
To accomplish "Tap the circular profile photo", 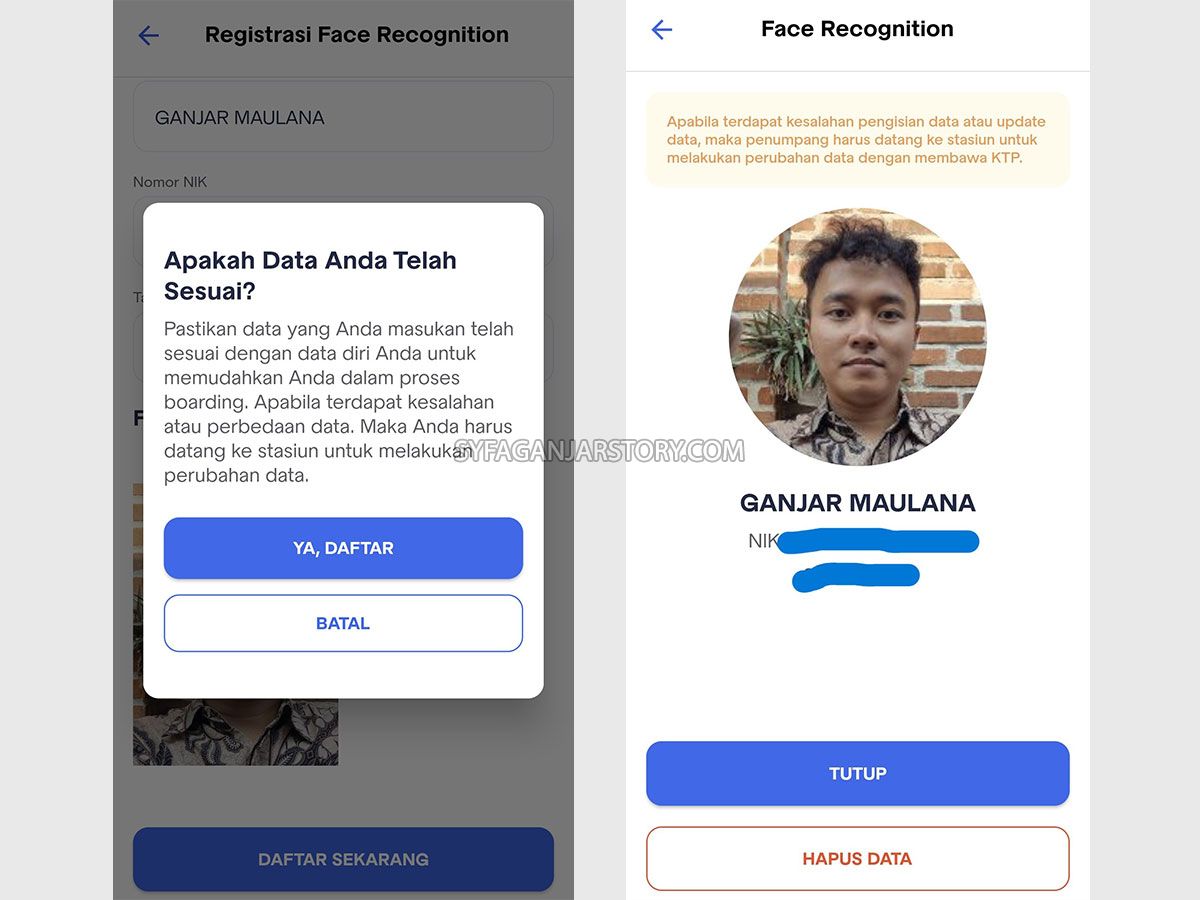I will [857, 337].
